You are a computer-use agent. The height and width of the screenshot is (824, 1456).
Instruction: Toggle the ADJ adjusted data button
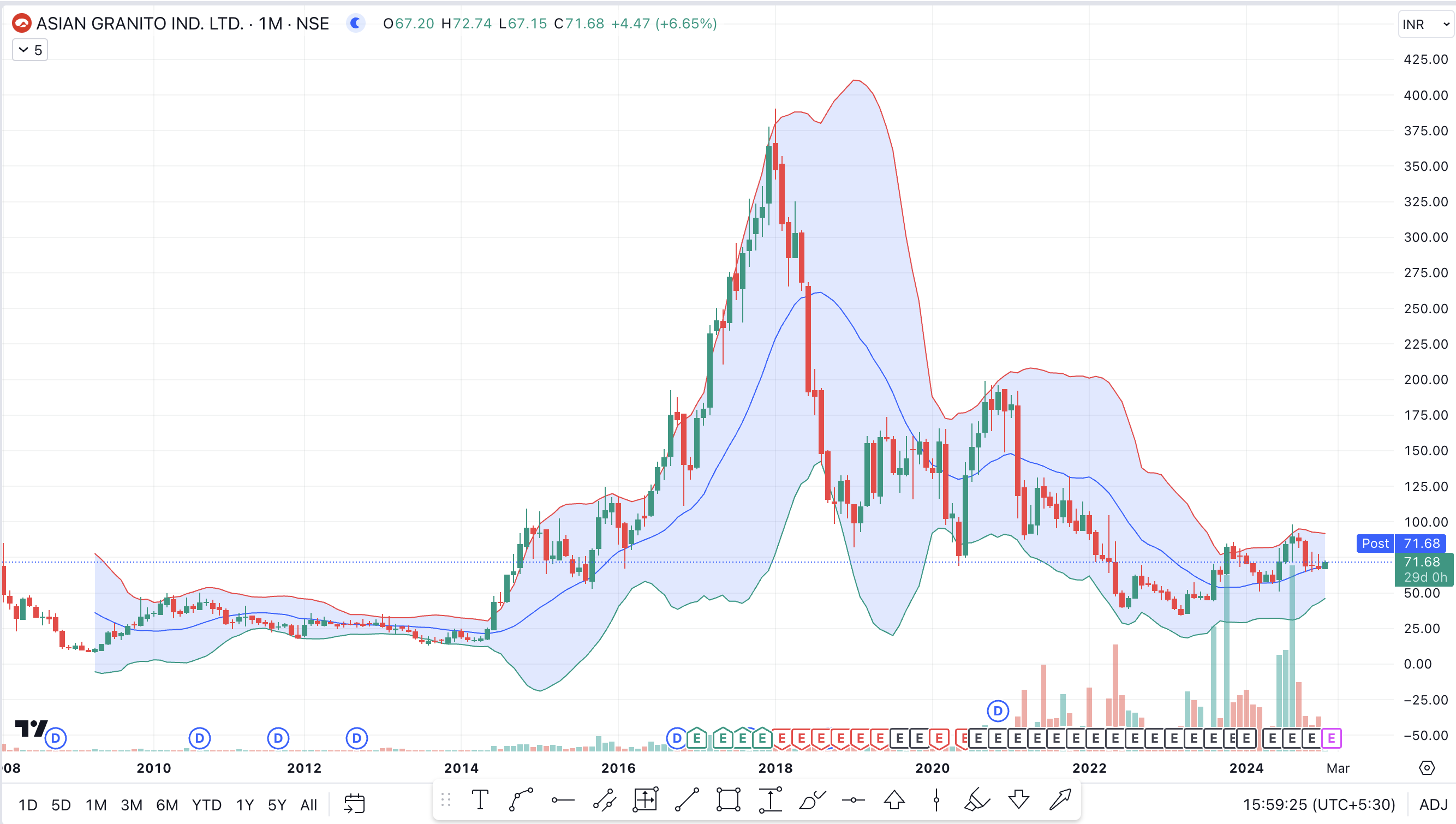pos(1433,804)
